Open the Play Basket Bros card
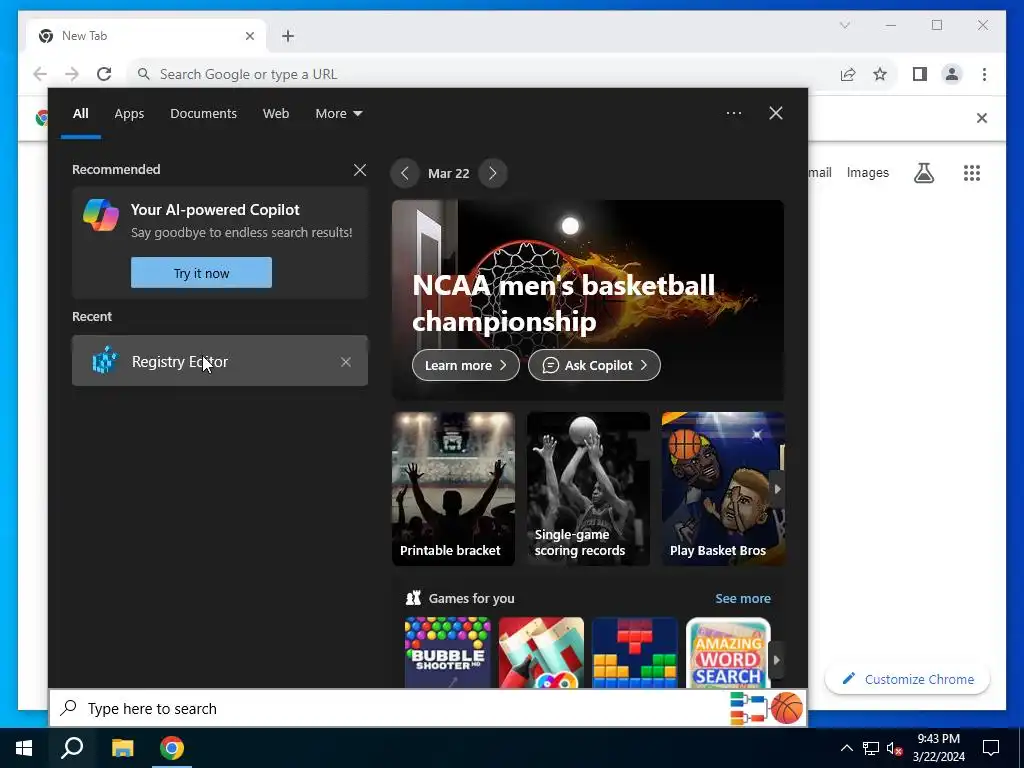Image resolution: width=1024 pixels, height=768 pixels. coord(722,488)
